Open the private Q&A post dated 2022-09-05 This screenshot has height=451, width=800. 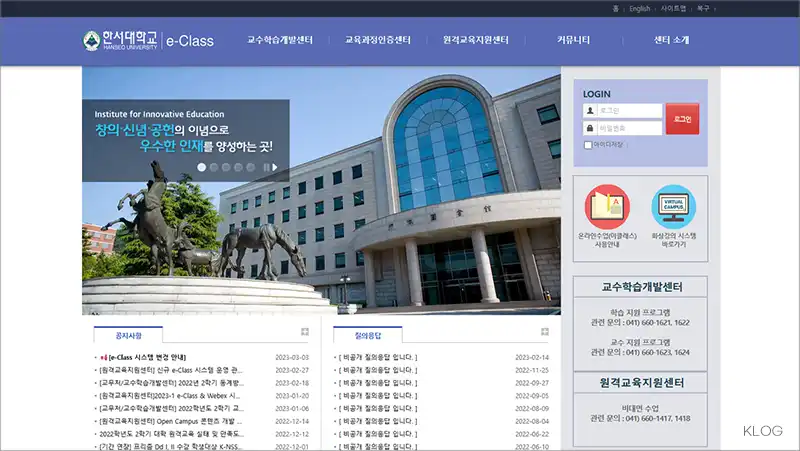coord(378,395)
